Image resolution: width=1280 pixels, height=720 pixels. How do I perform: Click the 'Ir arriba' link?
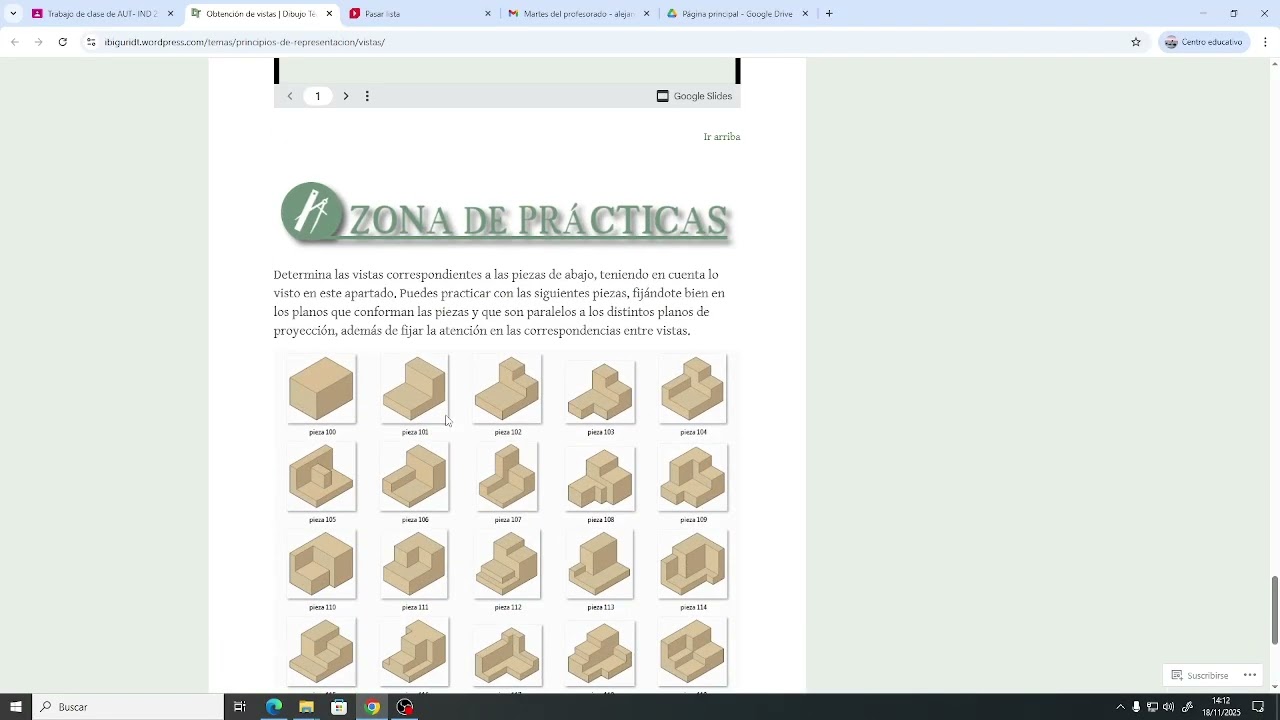click(x=722, y=137)
